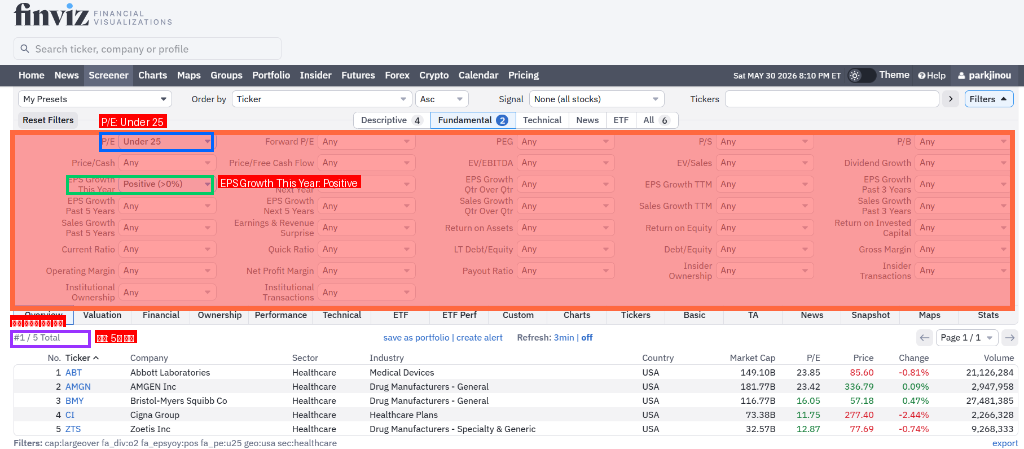
Task: Open Forex in the navigation bar
Action: point(397,75)
